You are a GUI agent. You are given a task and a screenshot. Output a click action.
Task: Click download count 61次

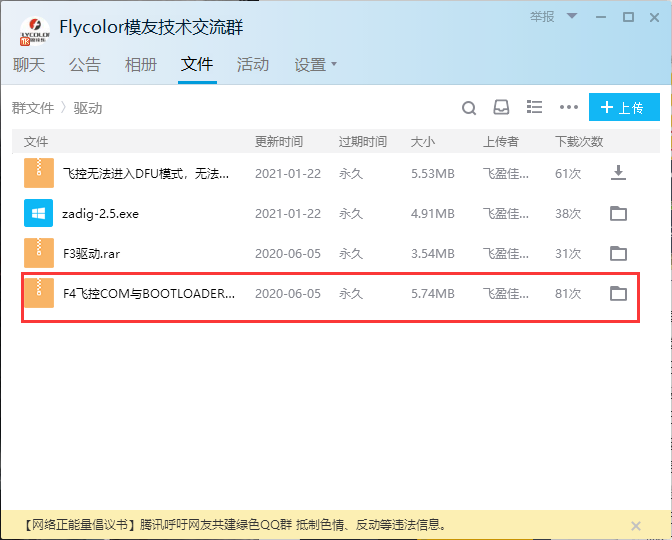tap(568, 174)
